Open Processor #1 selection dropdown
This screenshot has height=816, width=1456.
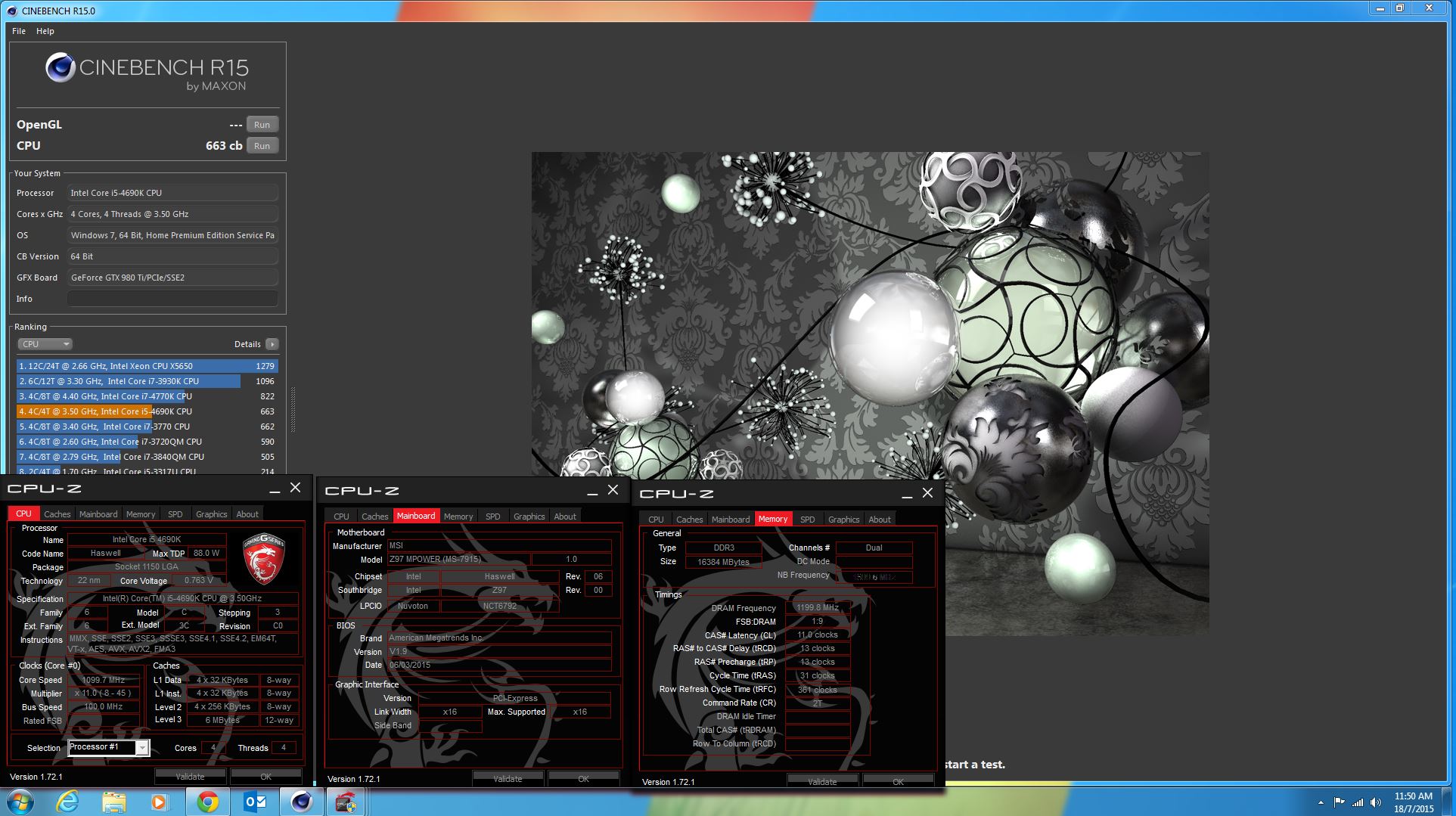point(109,748)
